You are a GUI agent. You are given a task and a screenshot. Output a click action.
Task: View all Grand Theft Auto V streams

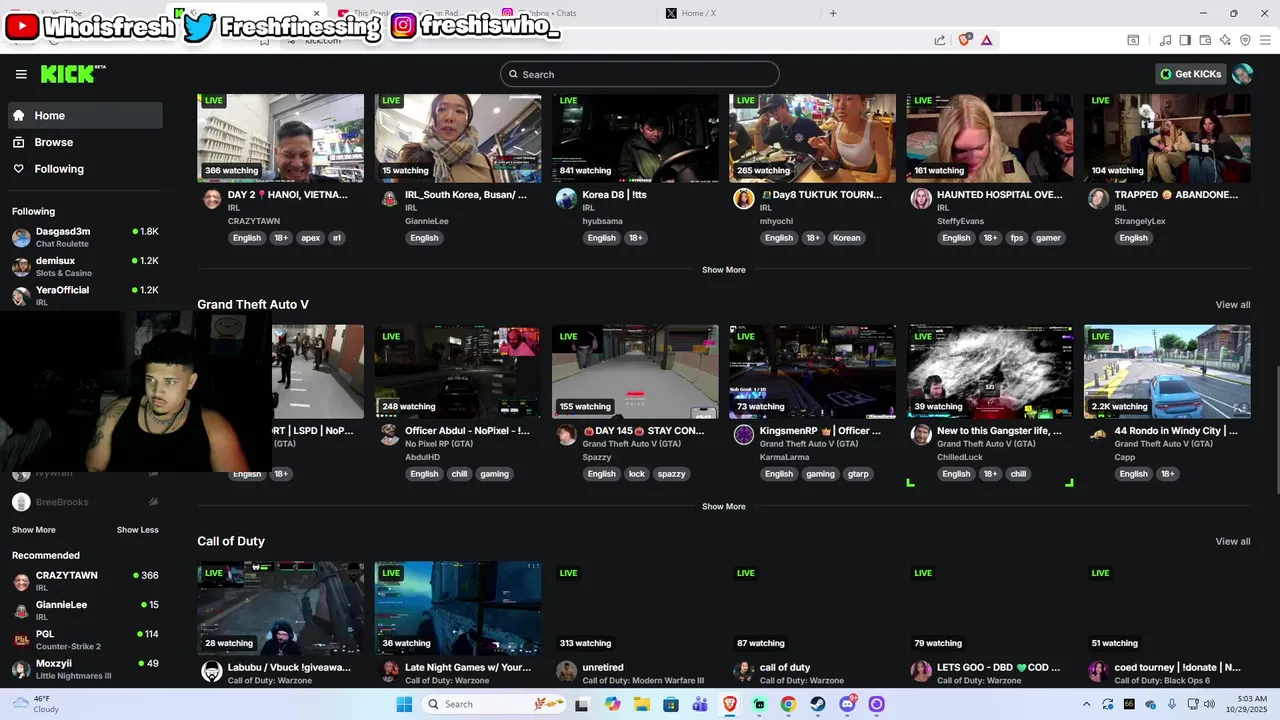point(1232,305)
